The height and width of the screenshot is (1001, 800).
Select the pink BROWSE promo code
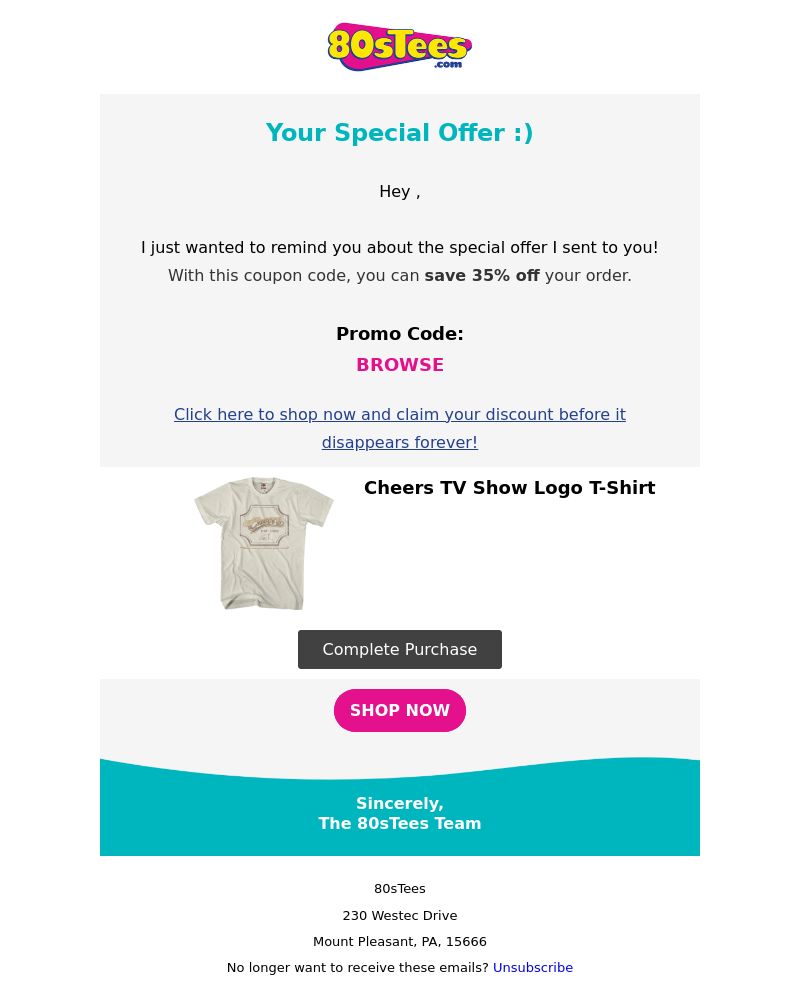tap(400, 365)
